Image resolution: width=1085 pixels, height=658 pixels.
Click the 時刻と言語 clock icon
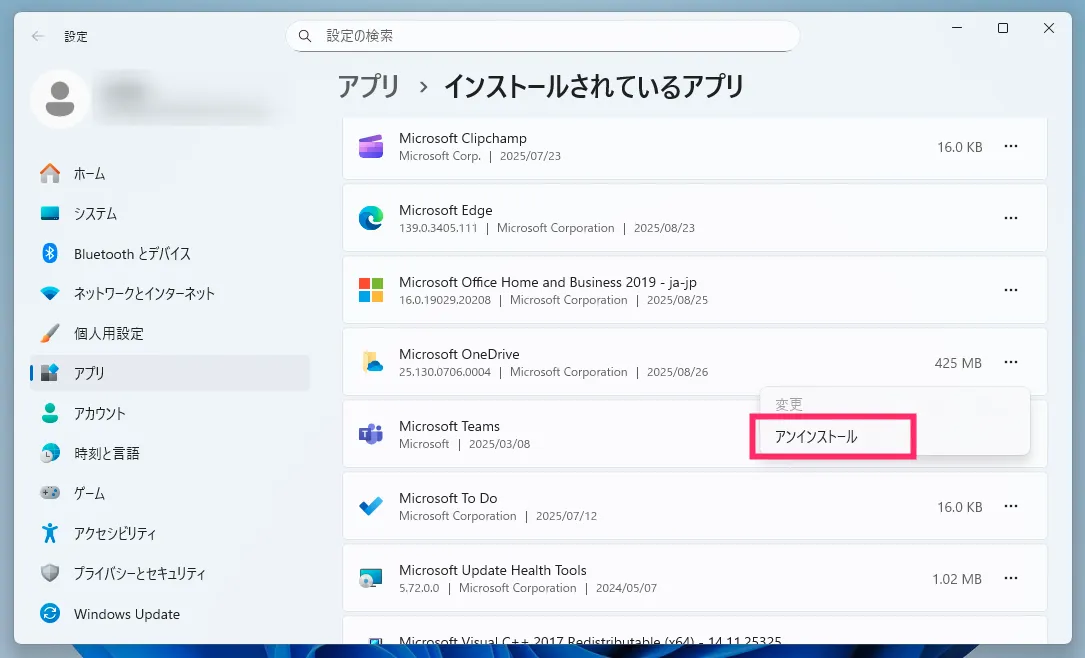pyautogui.click(x=50, y=453)
